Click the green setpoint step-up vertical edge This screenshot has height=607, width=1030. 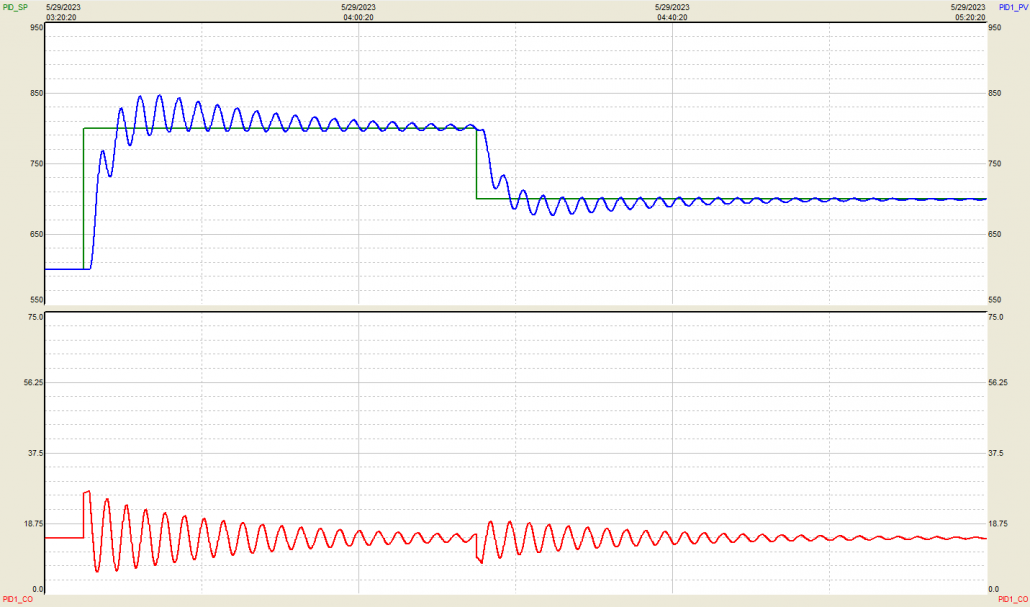pos(83,200)
